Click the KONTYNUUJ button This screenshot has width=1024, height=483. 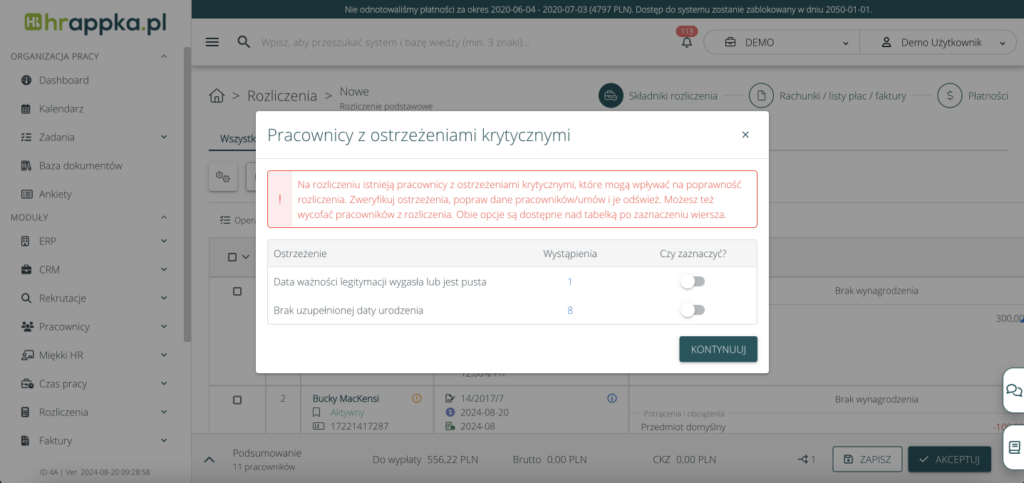(x=717, y=349)
